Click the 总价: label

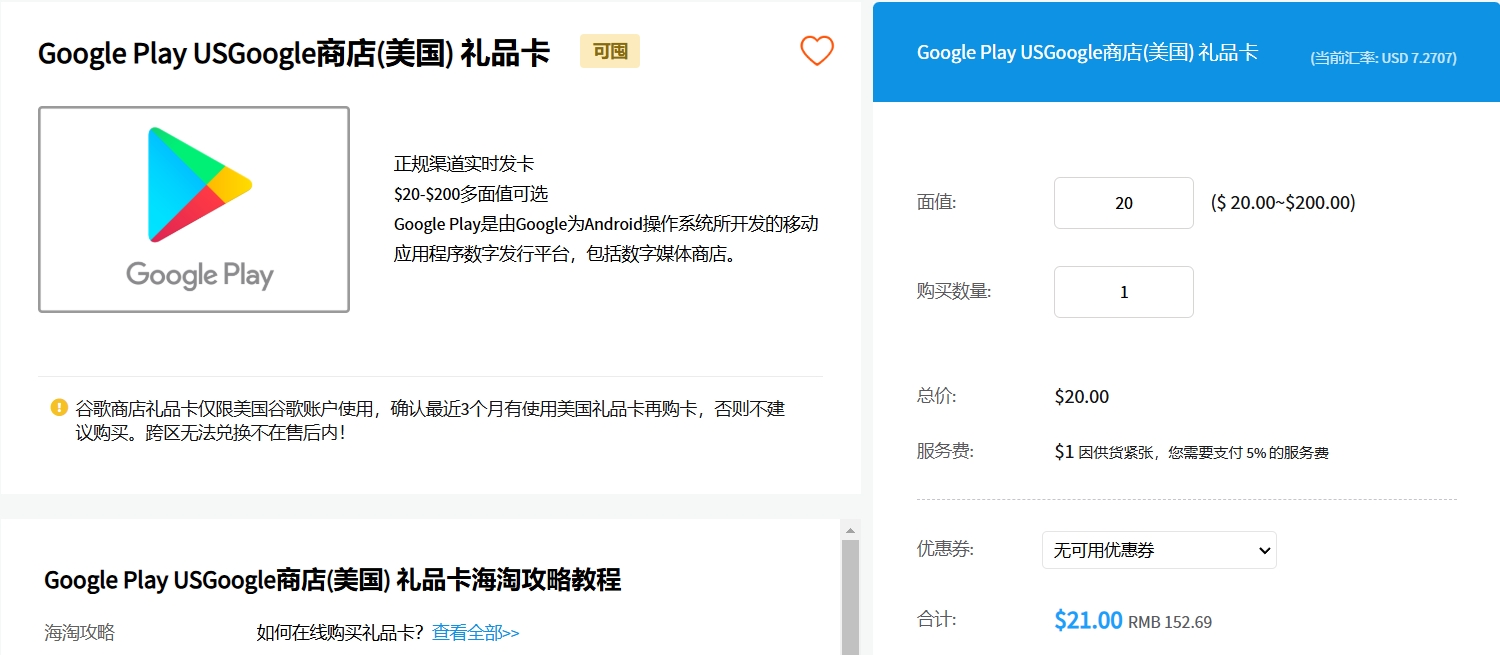click(937, 396)
